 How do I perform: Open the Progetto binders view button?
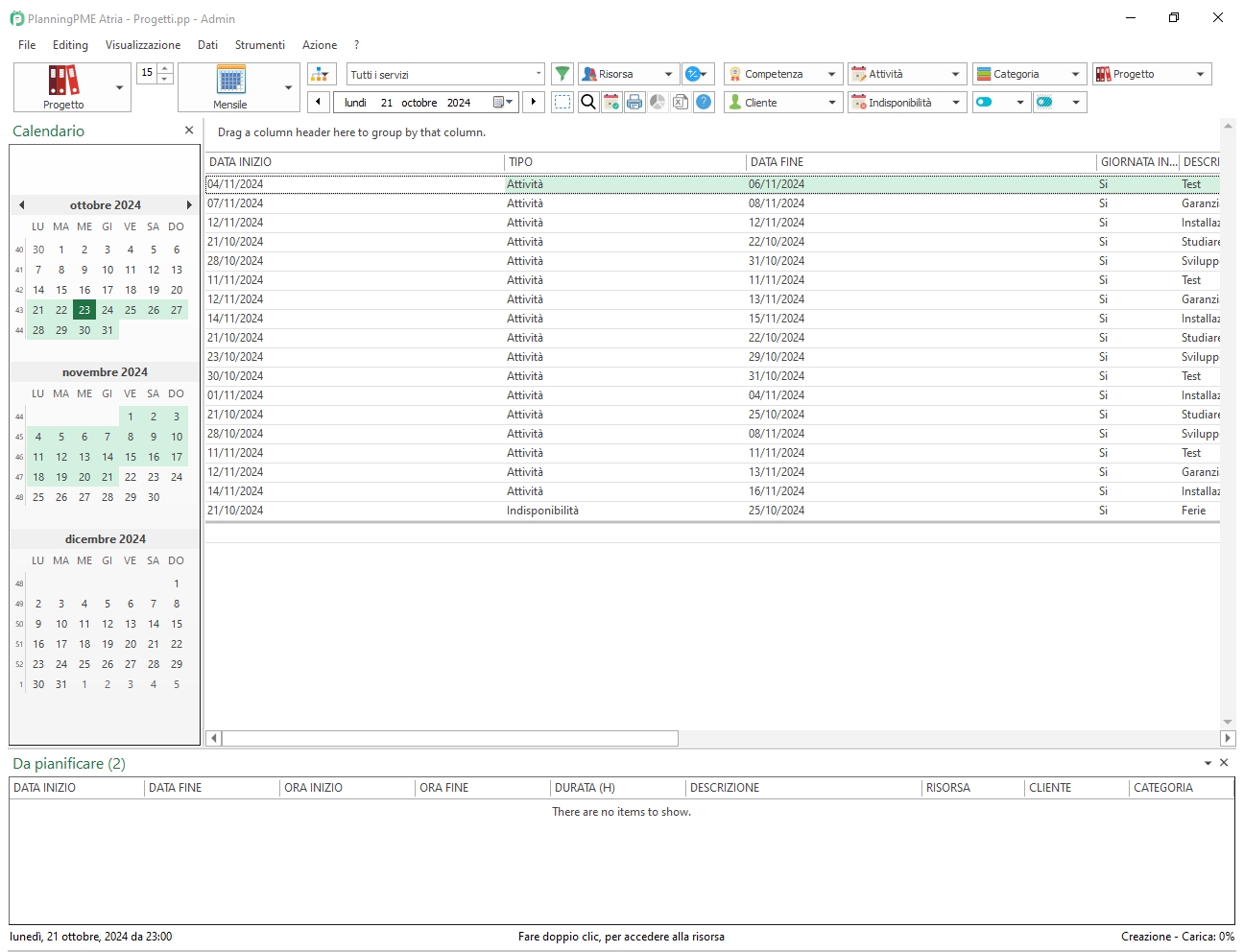click(x=63, y=86)
